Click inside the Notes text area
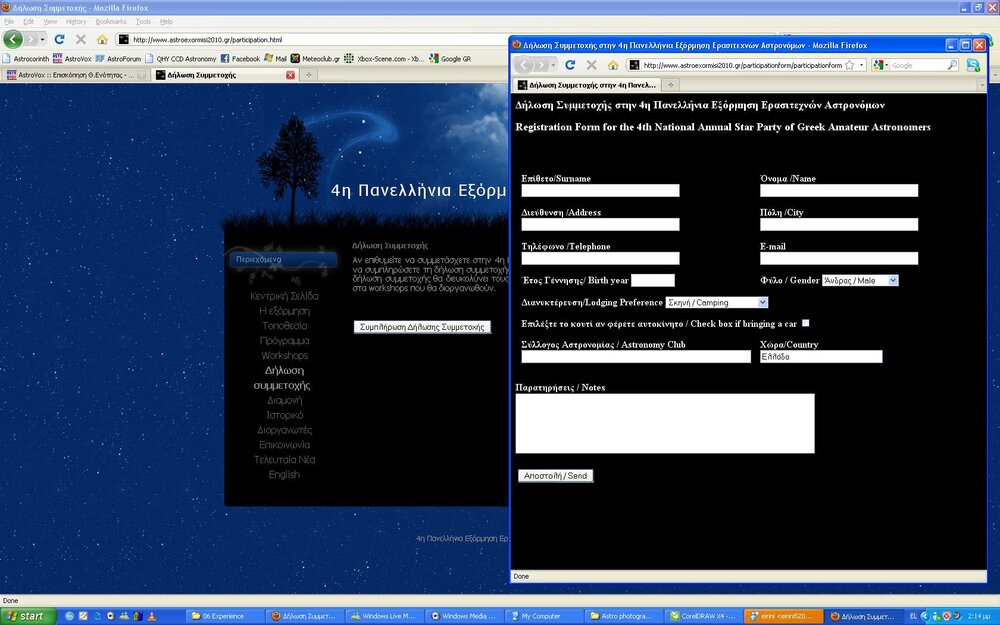 [x=664, y=423]
